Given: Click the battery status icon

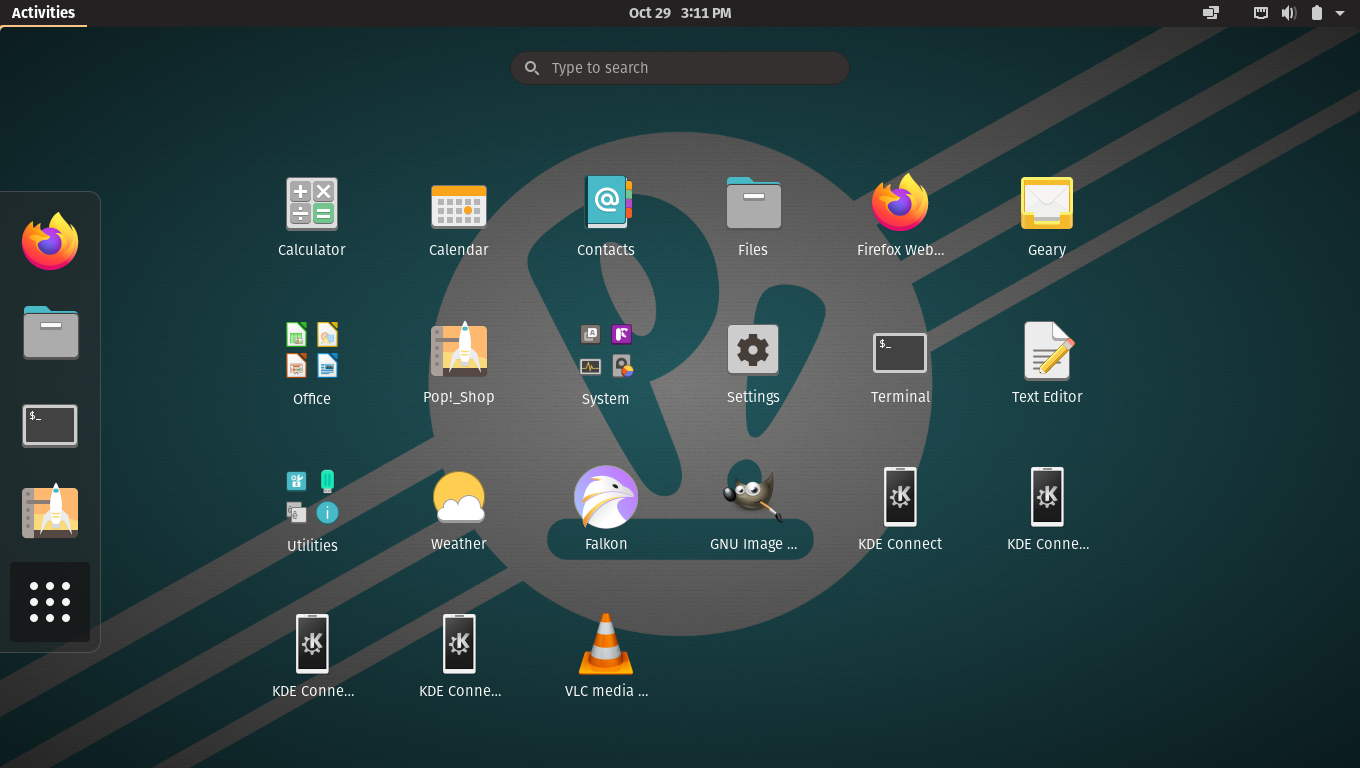Looking at the screenshot, I should point(1317,13).
